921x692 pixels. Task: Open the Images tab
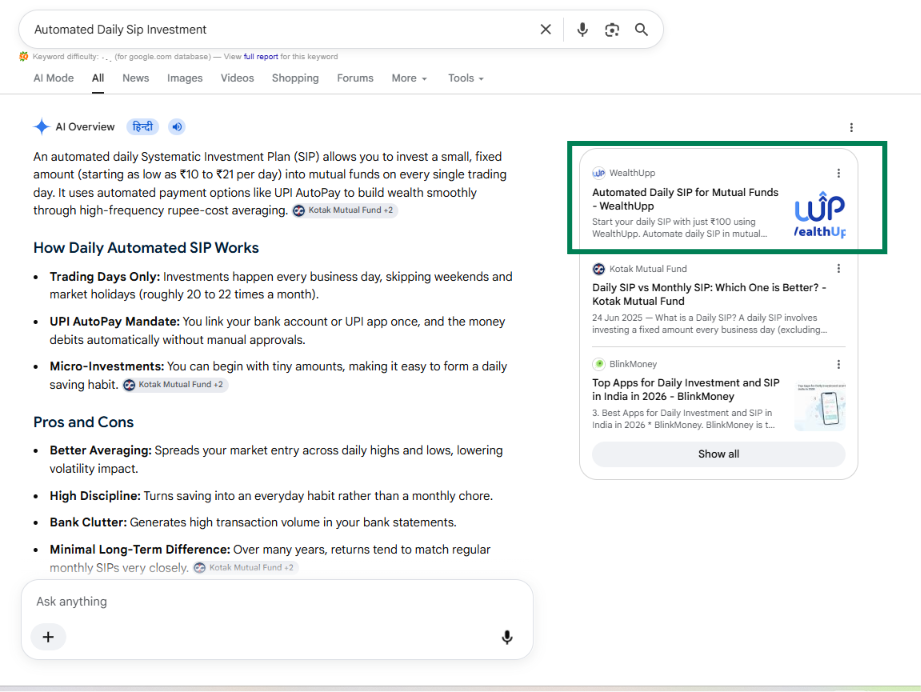pos(184,78)
